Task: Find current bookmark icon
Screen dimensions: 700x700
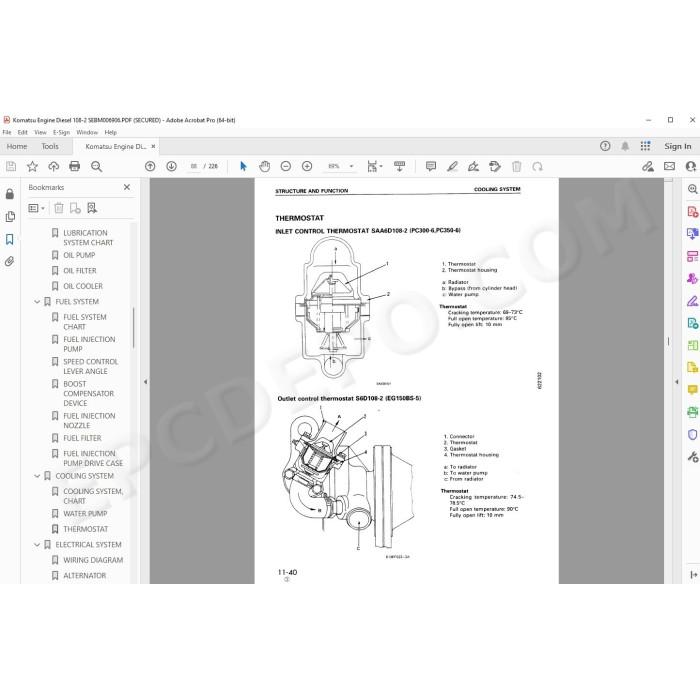Action: pyautogui.click(x=92, y=208)
